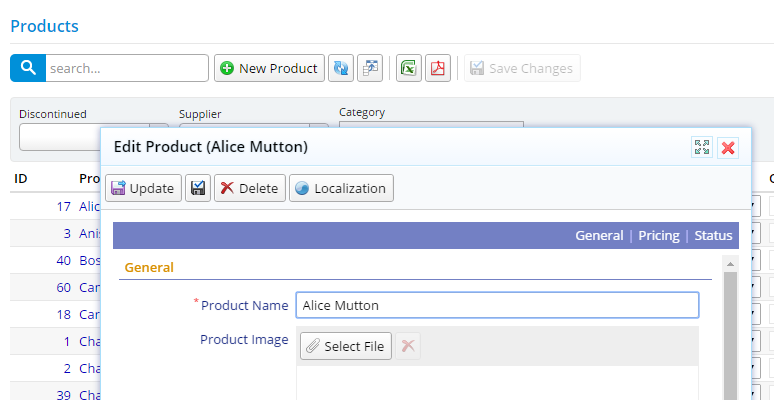Export products to PDF
The width and height of the screenshot is (774, 400).
pos(438,68)
